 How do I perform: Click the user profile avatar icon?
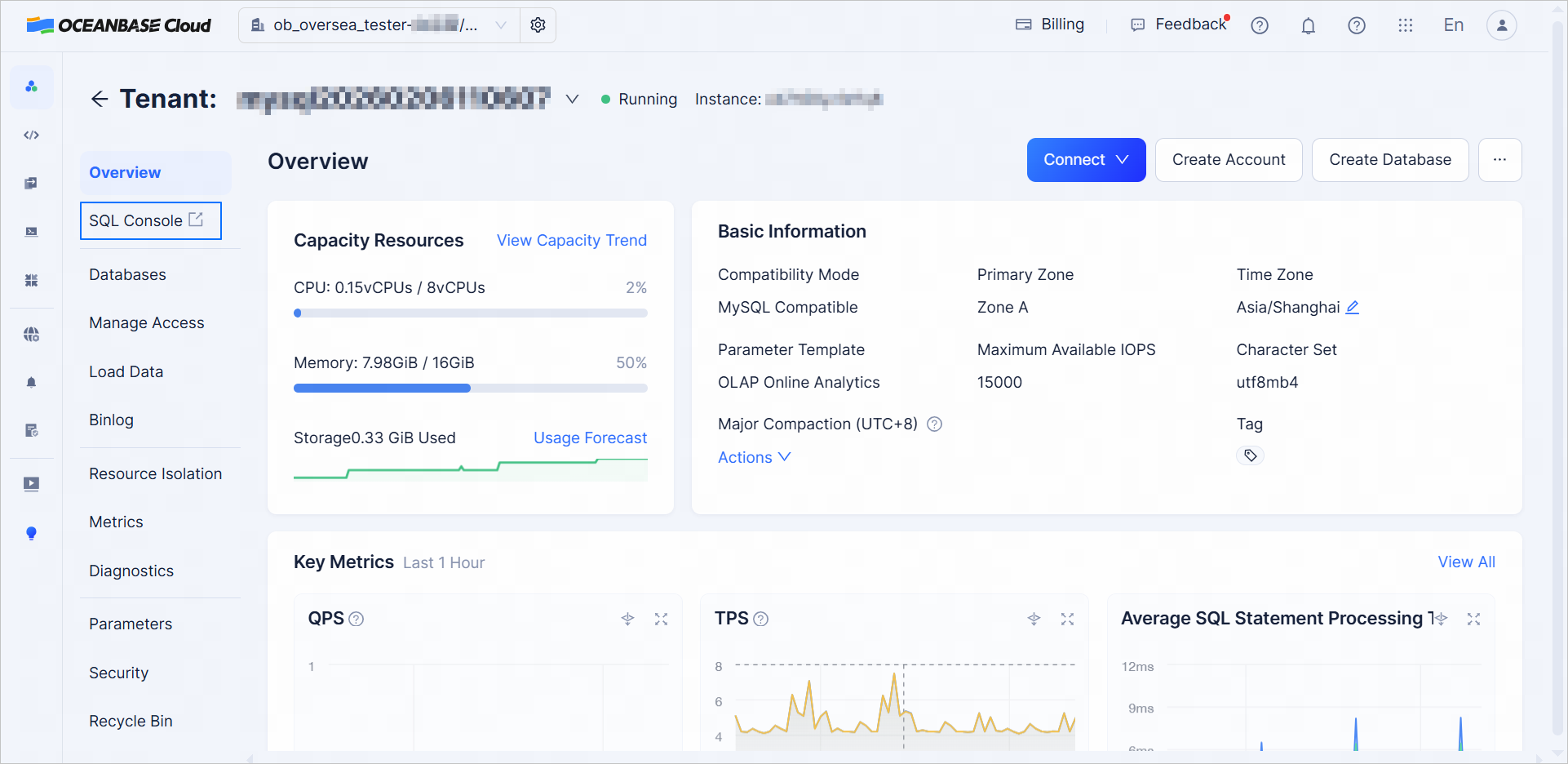(1501, 25)
